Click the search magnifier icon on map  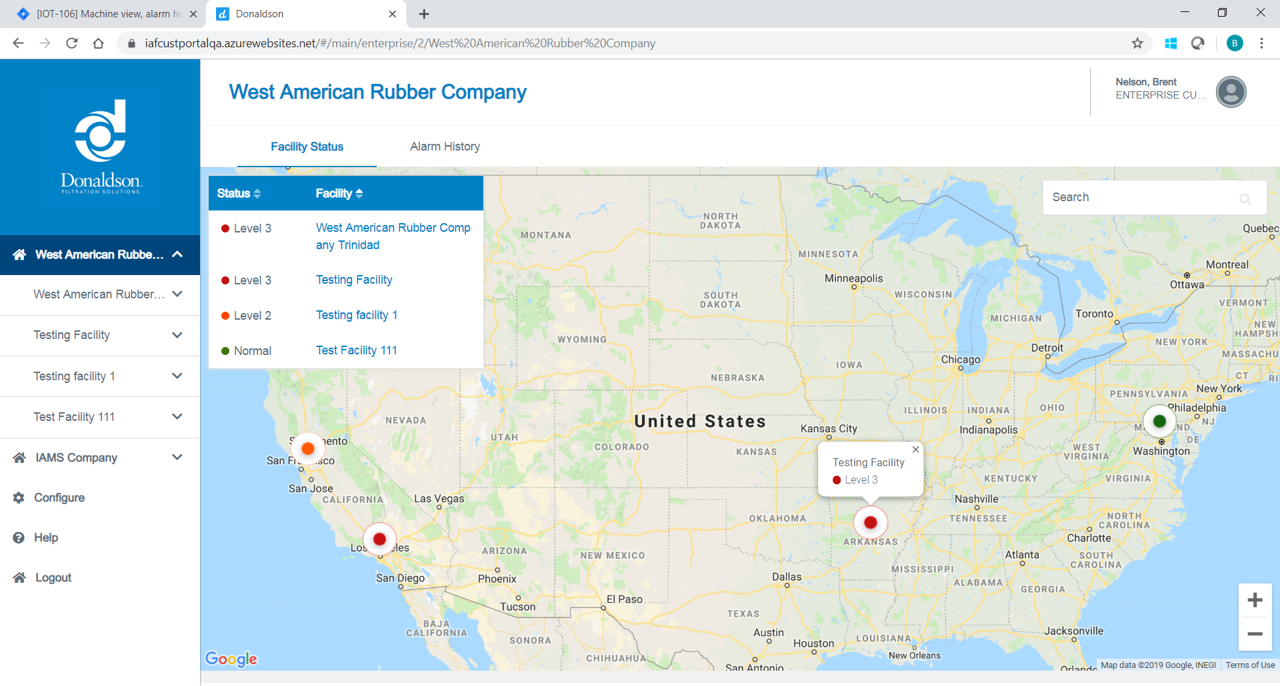point(1245,199)
